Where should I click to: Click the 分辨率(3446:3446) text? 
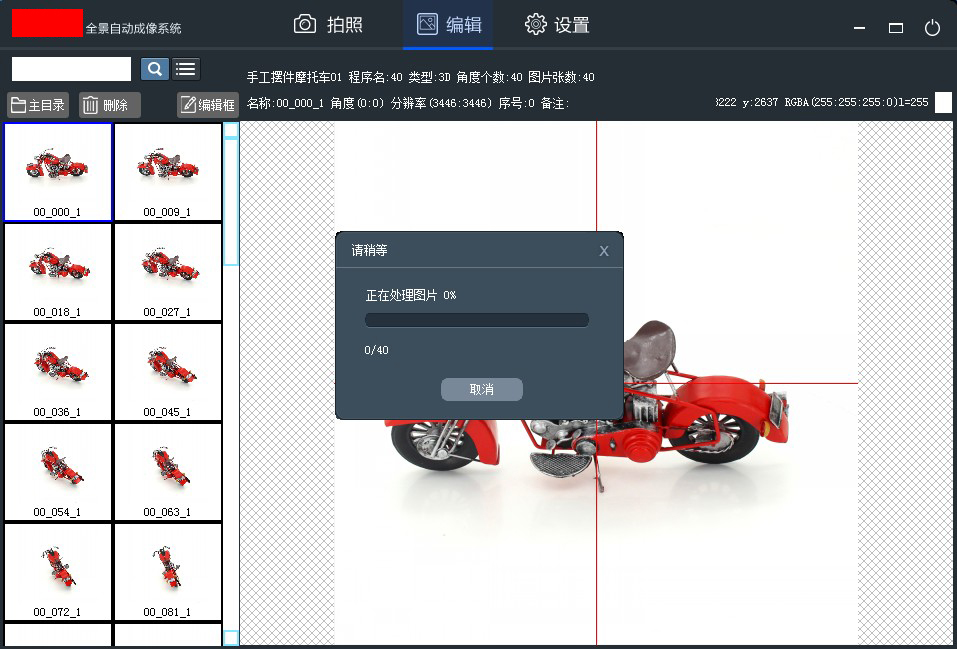(x=441, y=103)
